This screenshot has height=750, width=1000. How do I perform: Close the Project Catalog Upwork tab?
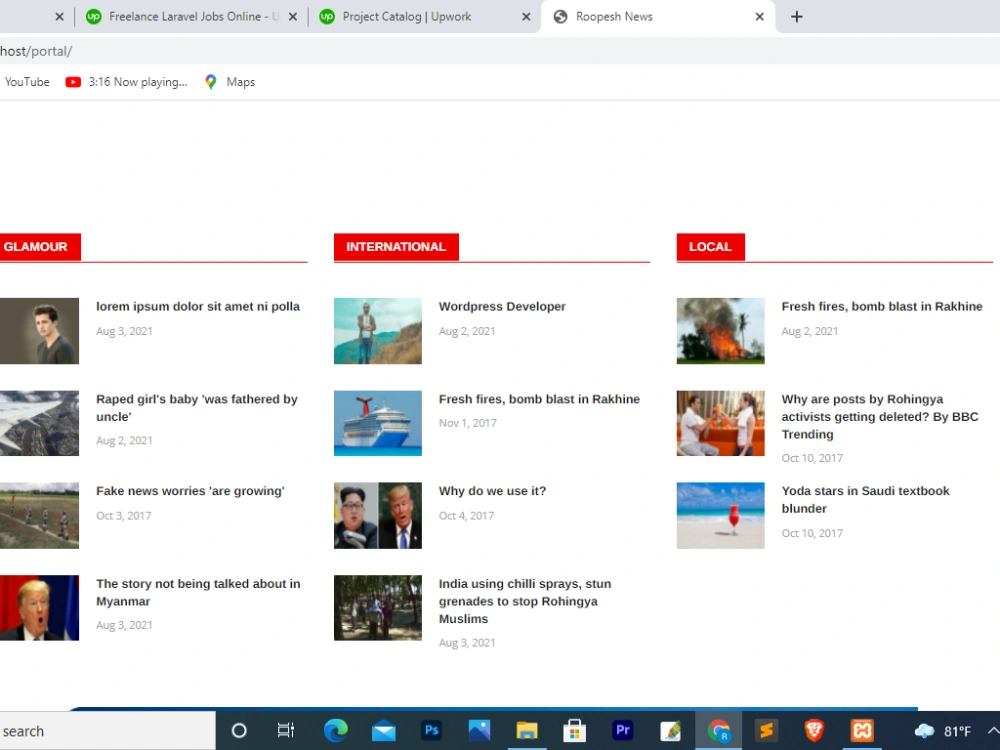[526, 17]
